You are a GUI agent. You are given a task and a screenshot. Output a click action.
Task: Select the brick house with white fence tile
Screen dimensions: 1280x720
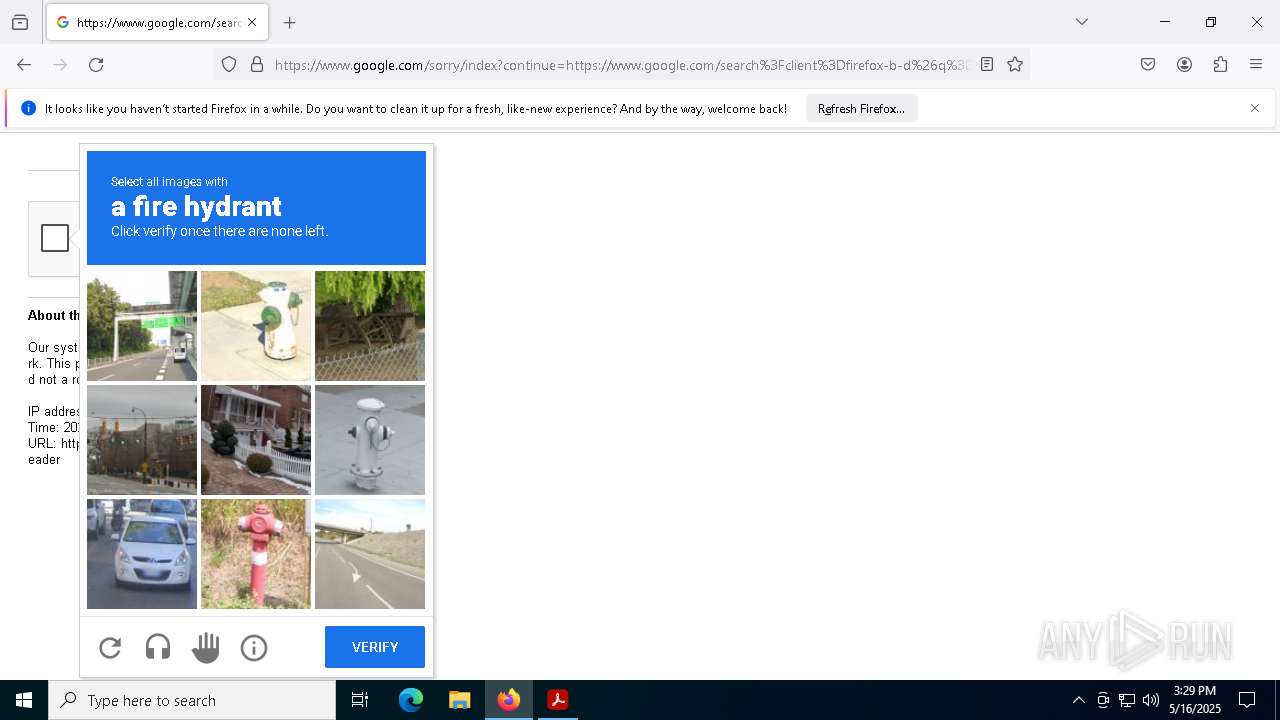[256, 440]
